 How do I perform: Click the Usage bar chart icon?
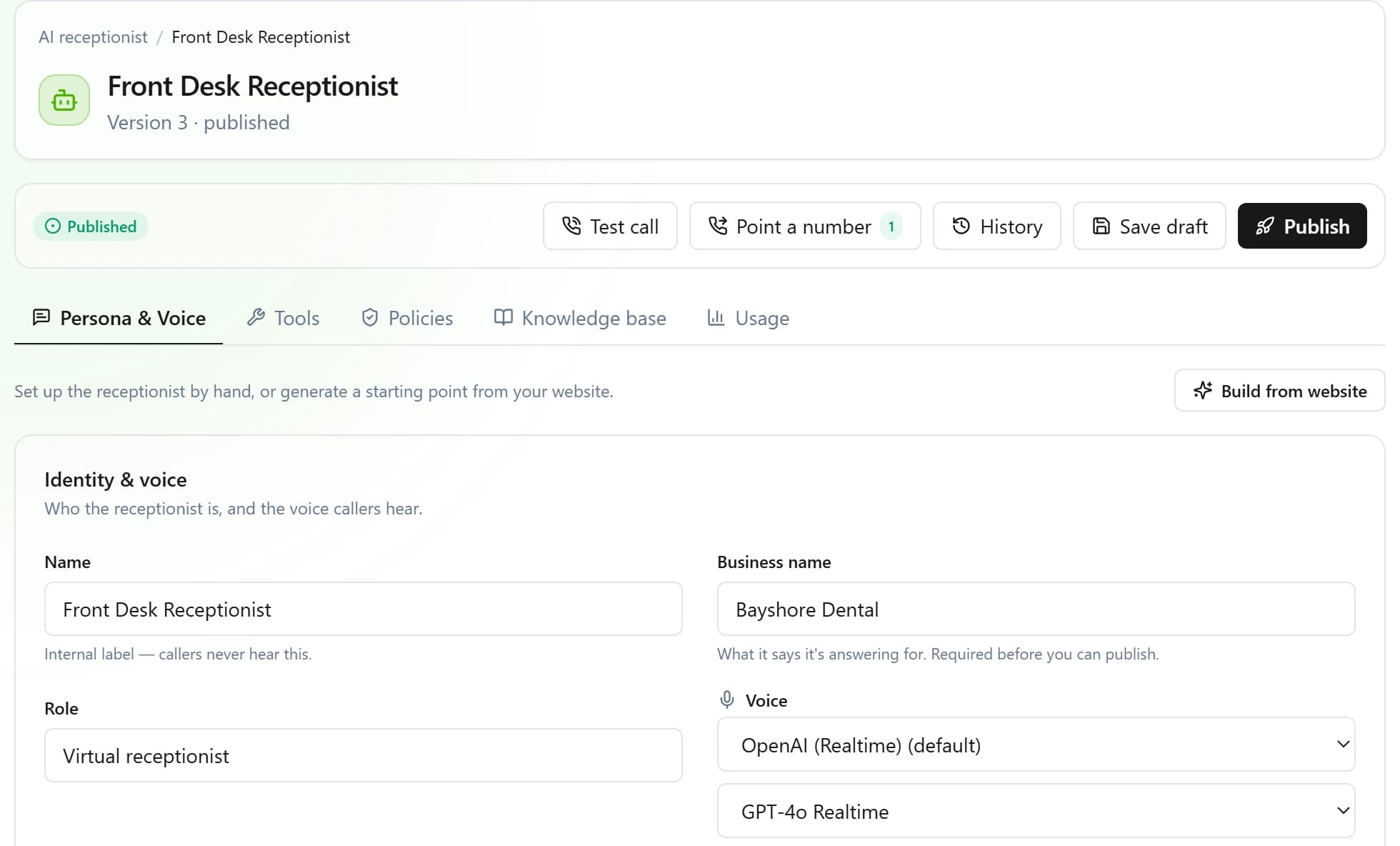(x=716, y=317)
